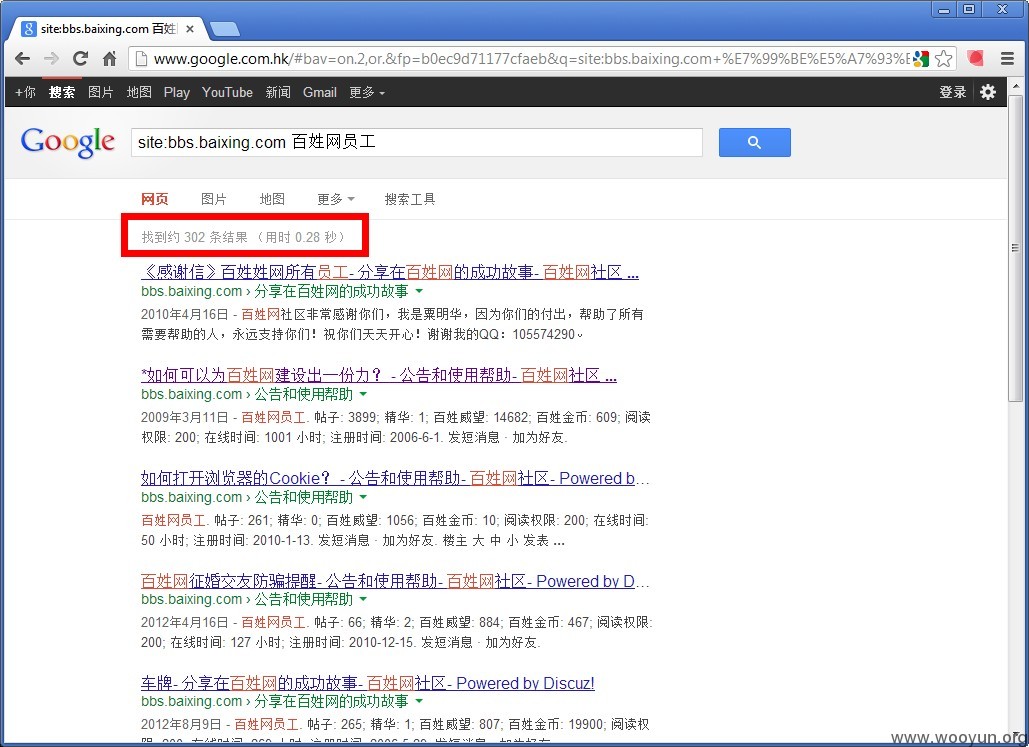Click the vertical scrollbar thumb
The image size is (1029, 747).
(1015, 248)
